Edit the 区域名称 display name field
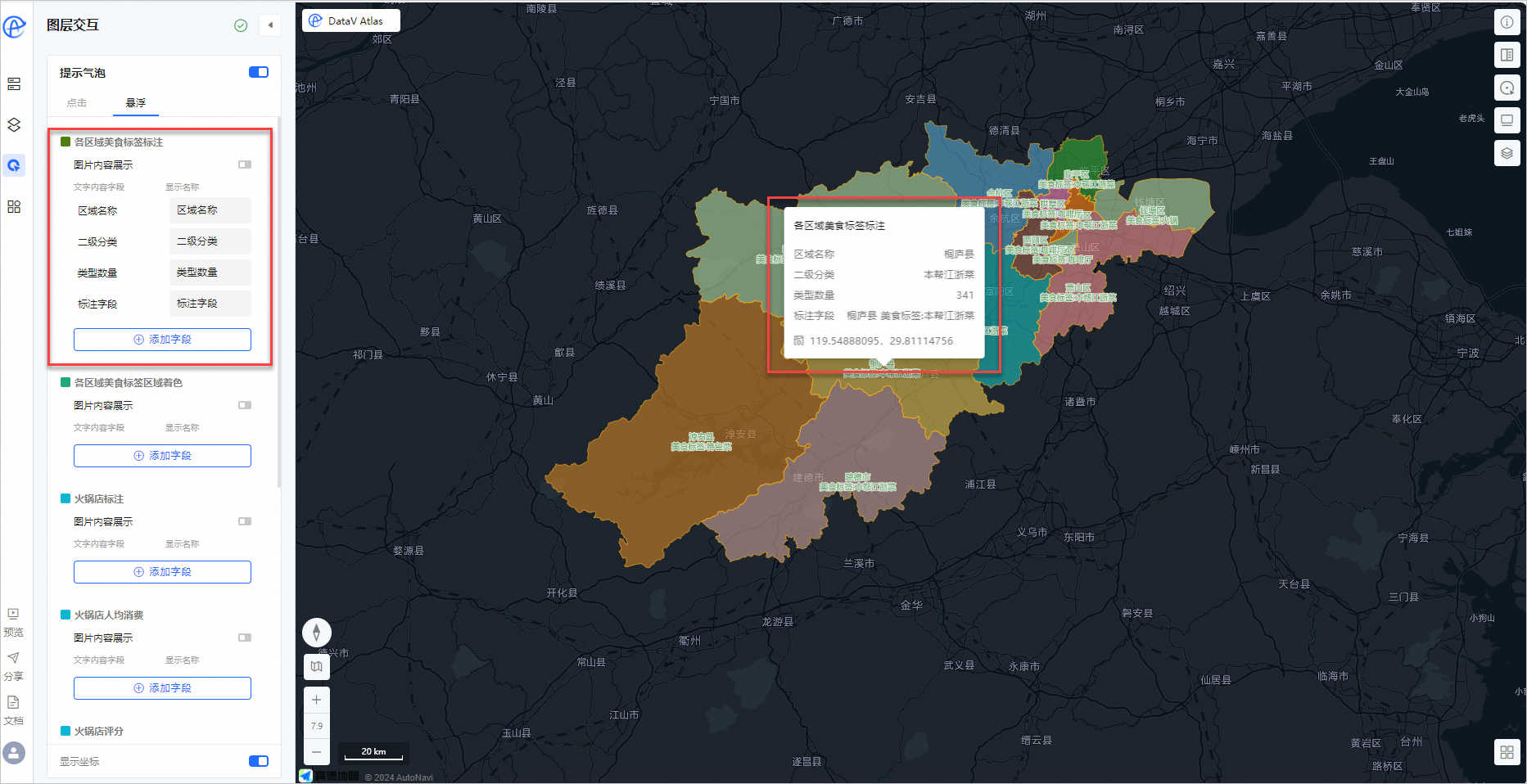The width and height of the screenshot is (1527, 784). tap(210, 210)
